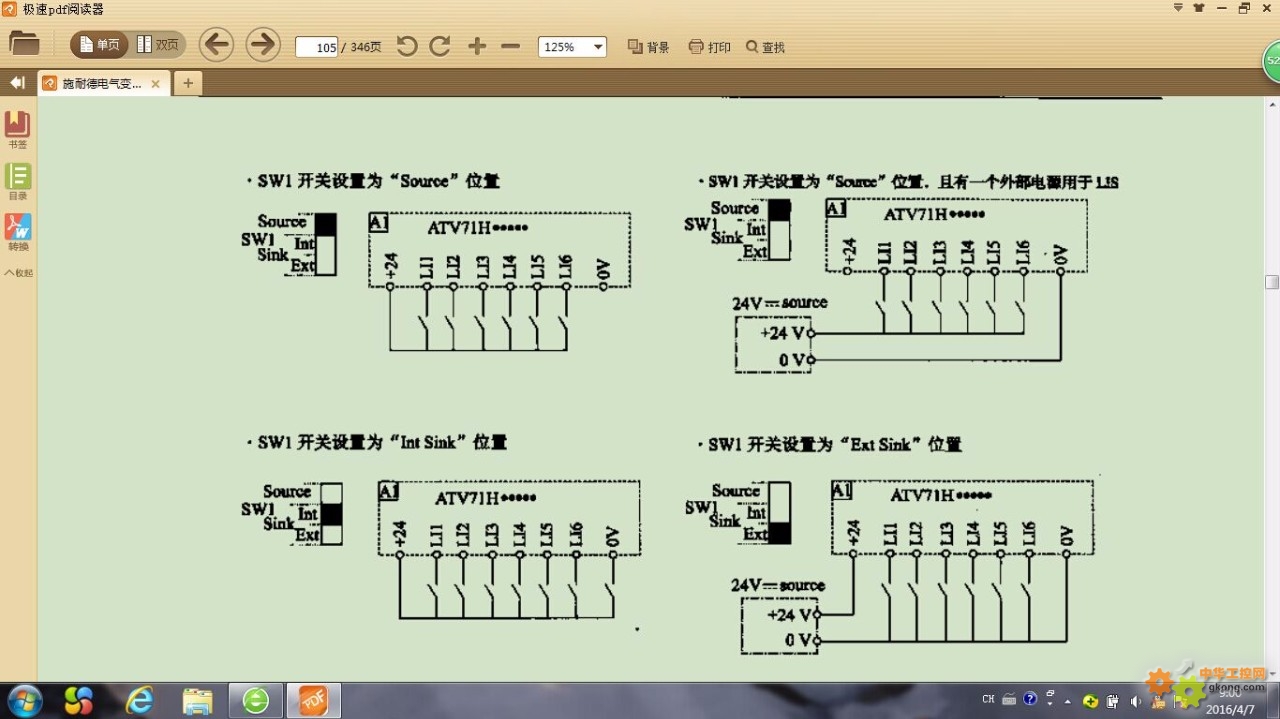
Task: Click the vertical scrollbar thumb
Action: 1272,282
